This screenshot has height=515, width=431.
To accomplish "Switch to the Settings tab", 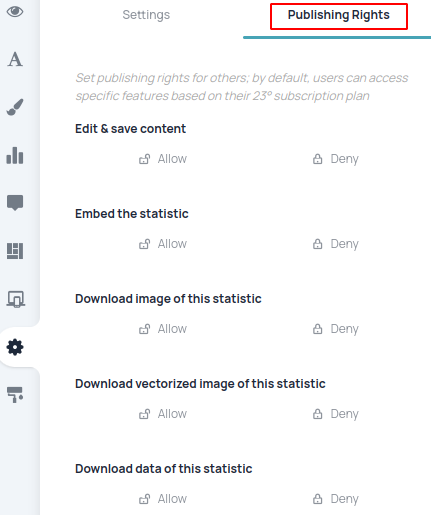I will pyautogui.click(x=146, y=15).
